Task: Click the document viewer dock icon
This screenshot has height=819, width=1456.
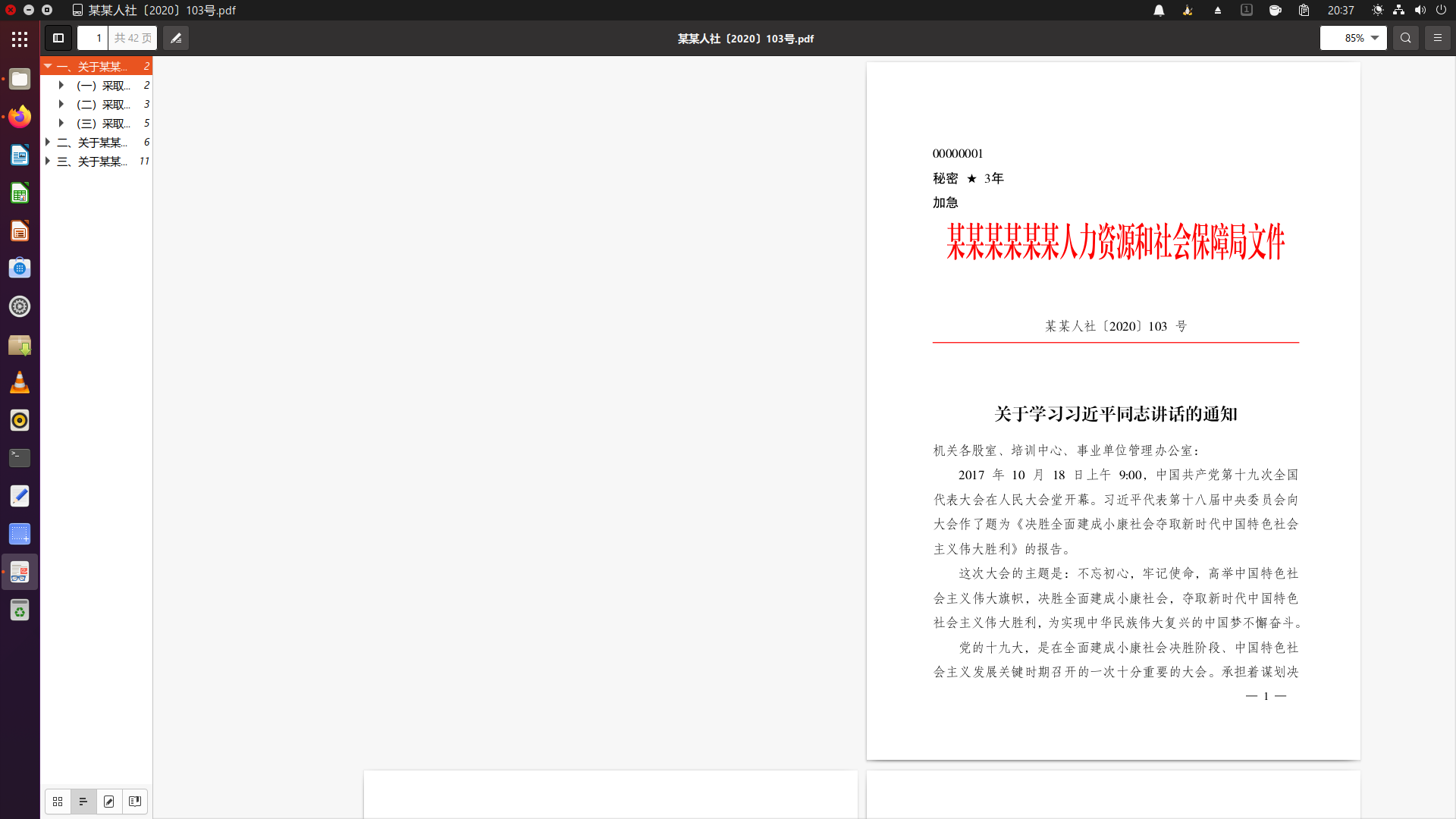Action: [20, 572]
